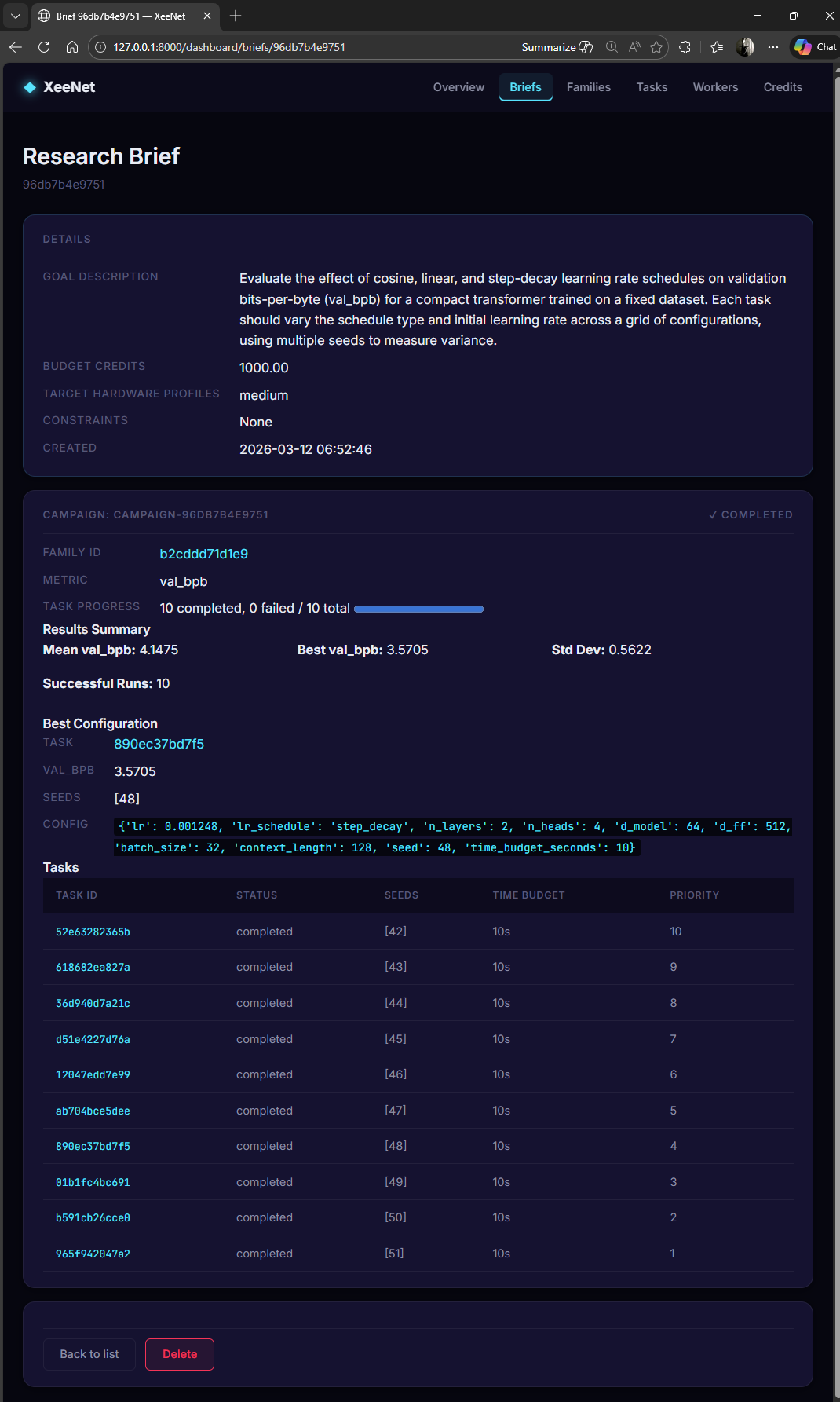Open the Workers page

(x=715, y=87)
